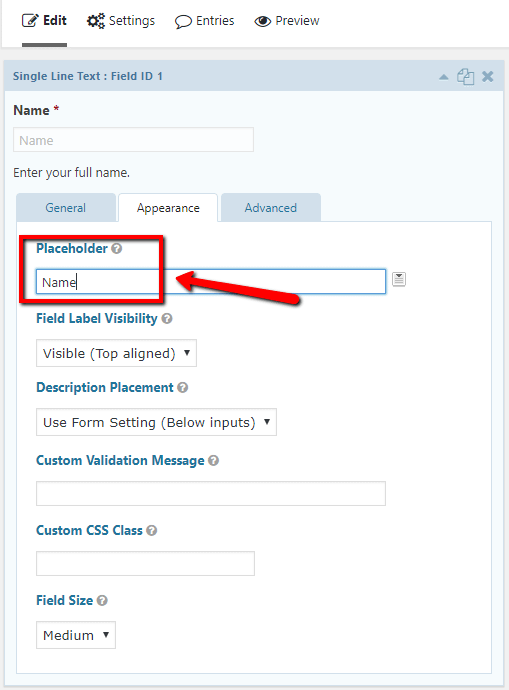Open the form Preview
Viewport: 509px width, 690px height.
coord(287,21)
